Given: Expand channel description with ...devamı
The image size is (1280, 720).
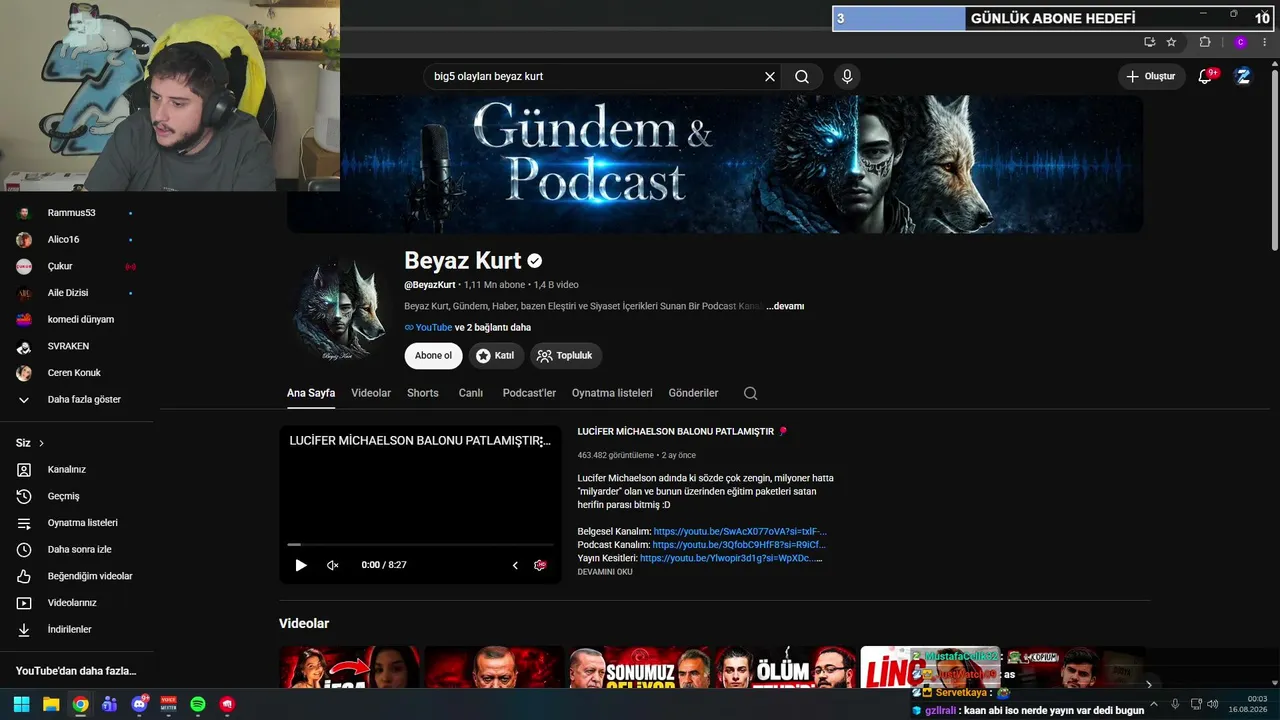Looking at the screenshot, I should 785,306.
